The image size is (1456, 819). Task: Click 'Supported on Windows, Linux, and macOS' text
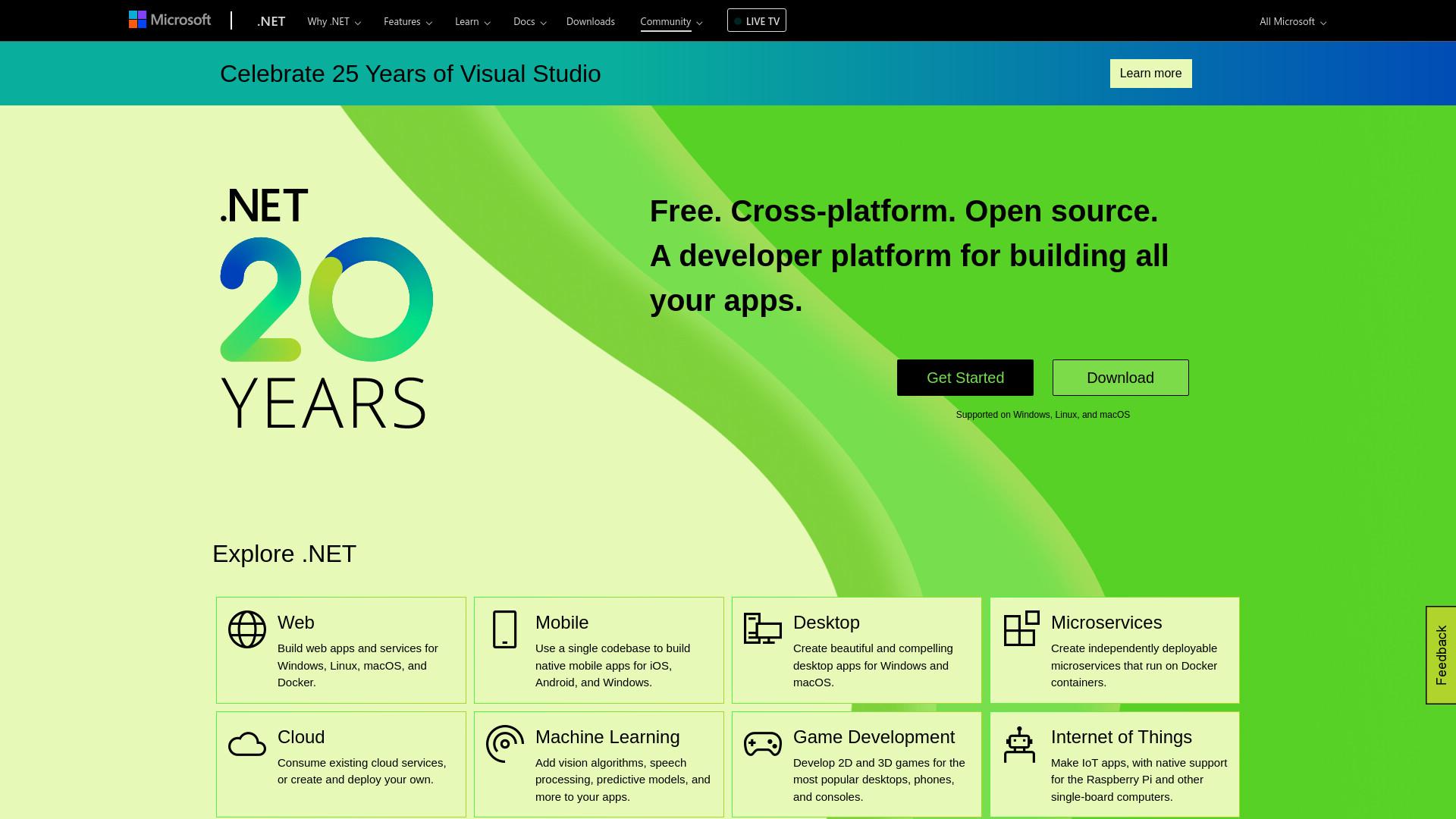coord(1043,415)
